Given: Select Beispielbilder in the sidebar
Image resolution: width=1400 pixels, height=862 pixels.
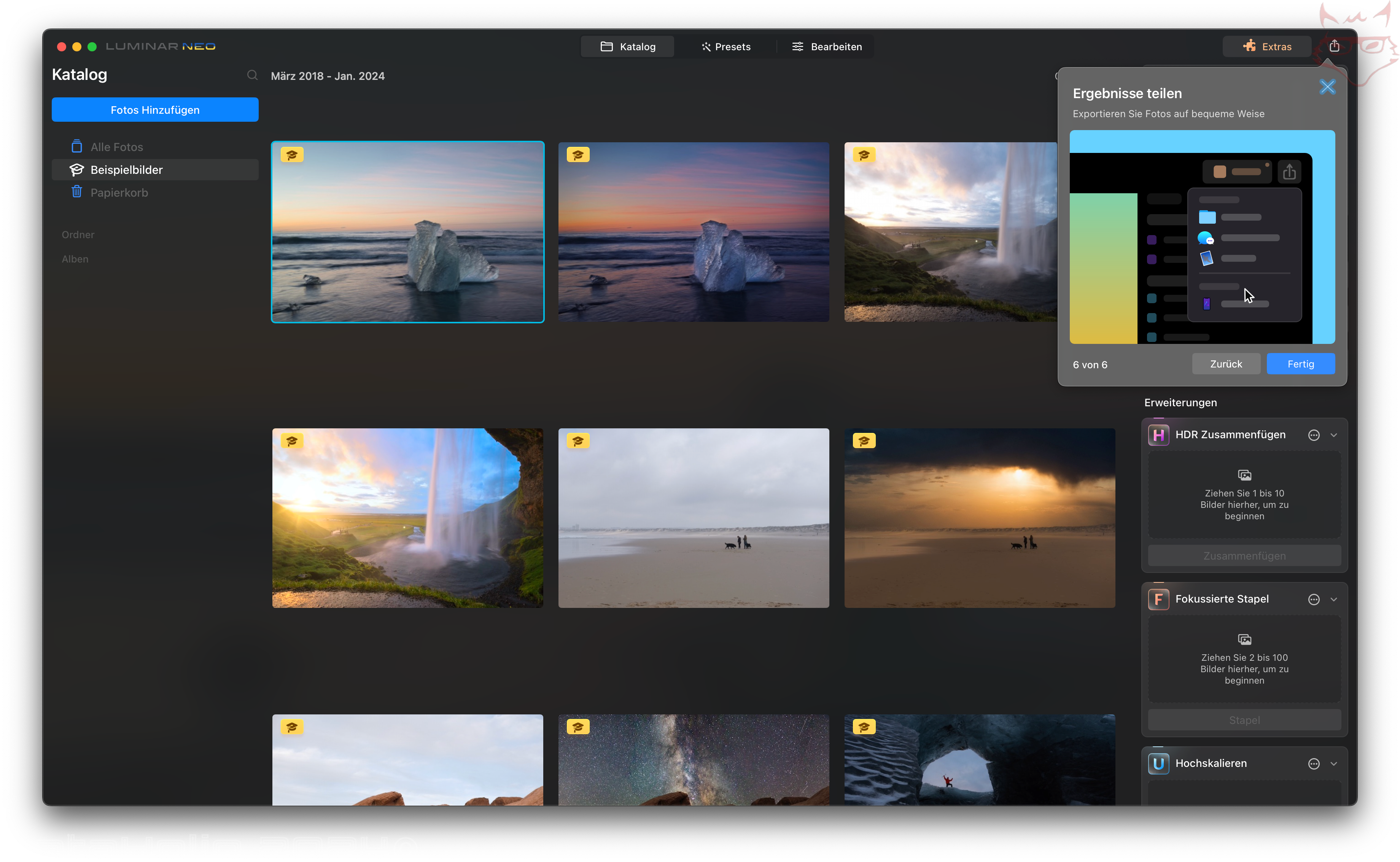Looking at the screenshot, I should coord(155,169).
